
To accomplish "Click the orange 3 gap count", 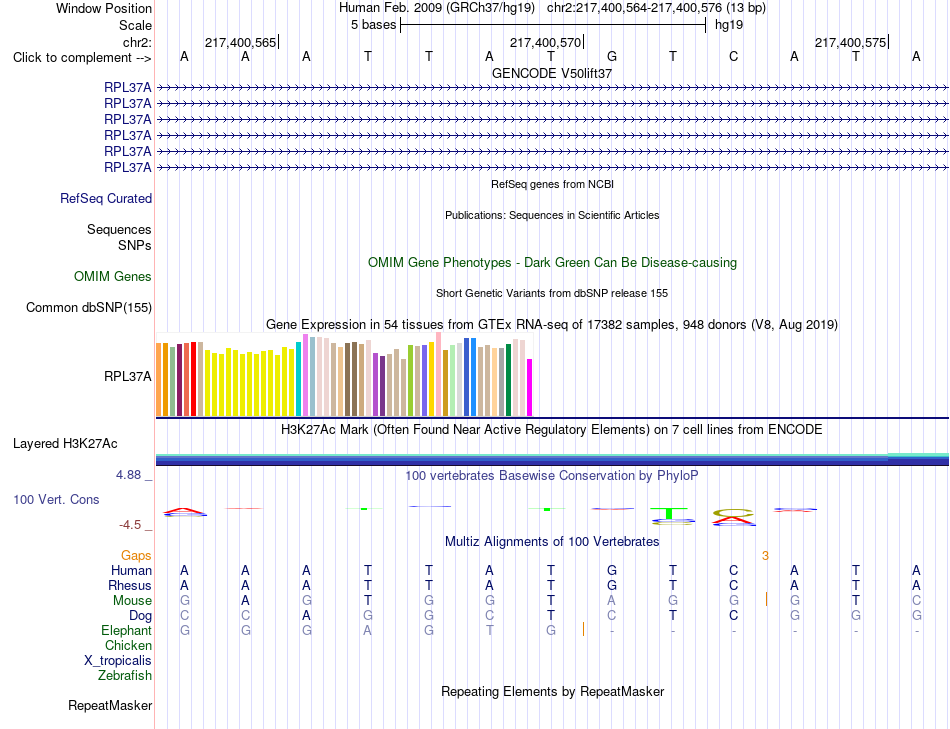I will [765, 556].
